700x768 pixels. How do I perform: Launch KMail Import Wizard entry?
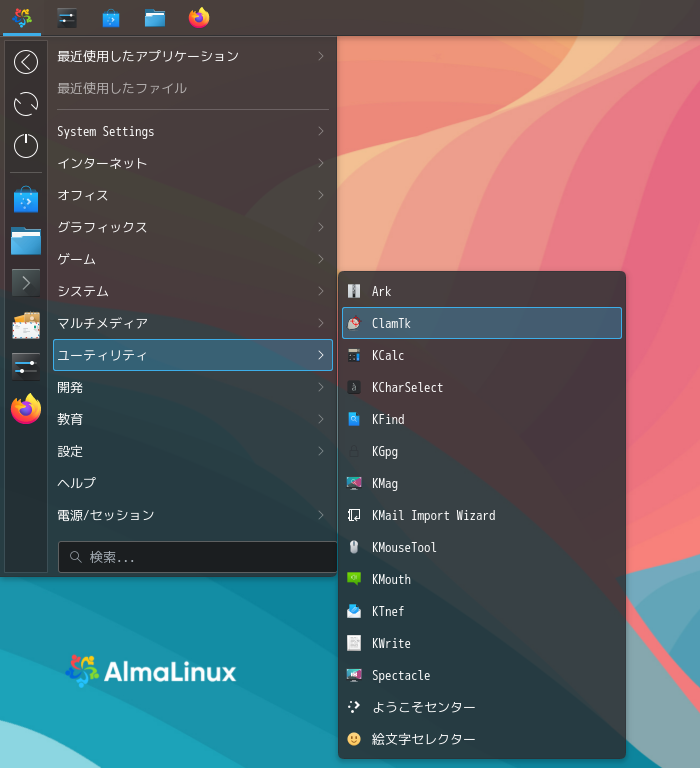(x=482, y=515)
